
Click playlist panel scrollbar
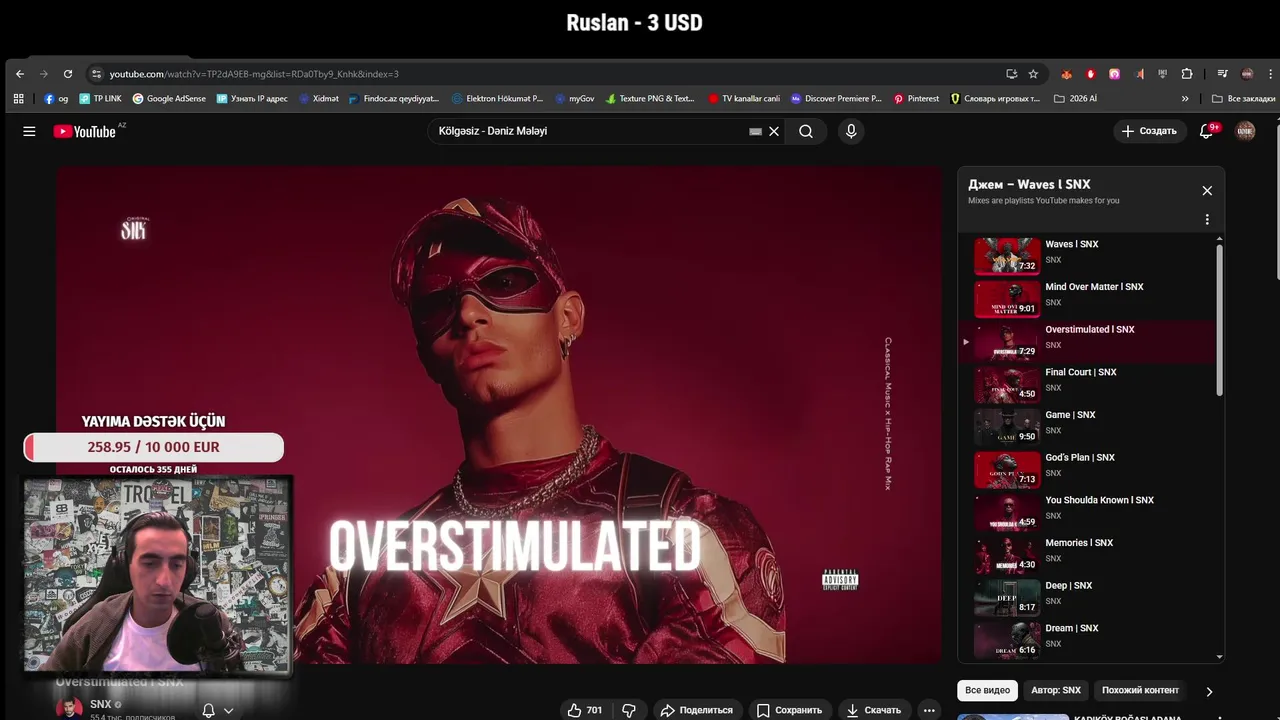[1219, 320]
